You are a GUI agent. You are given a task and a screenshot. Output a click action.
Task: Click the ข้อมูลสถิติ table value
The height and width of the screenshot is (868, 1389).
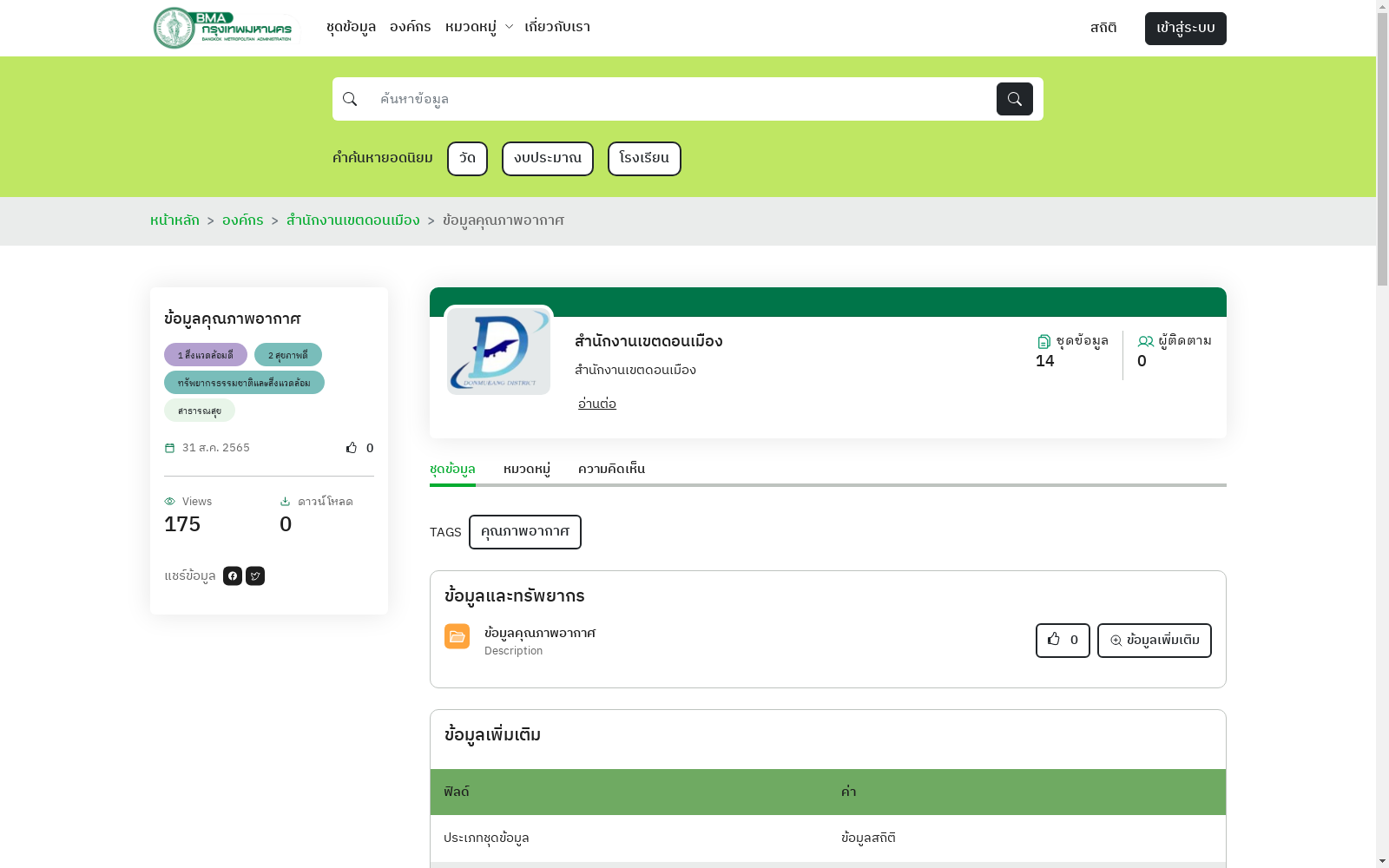(868, 838)
